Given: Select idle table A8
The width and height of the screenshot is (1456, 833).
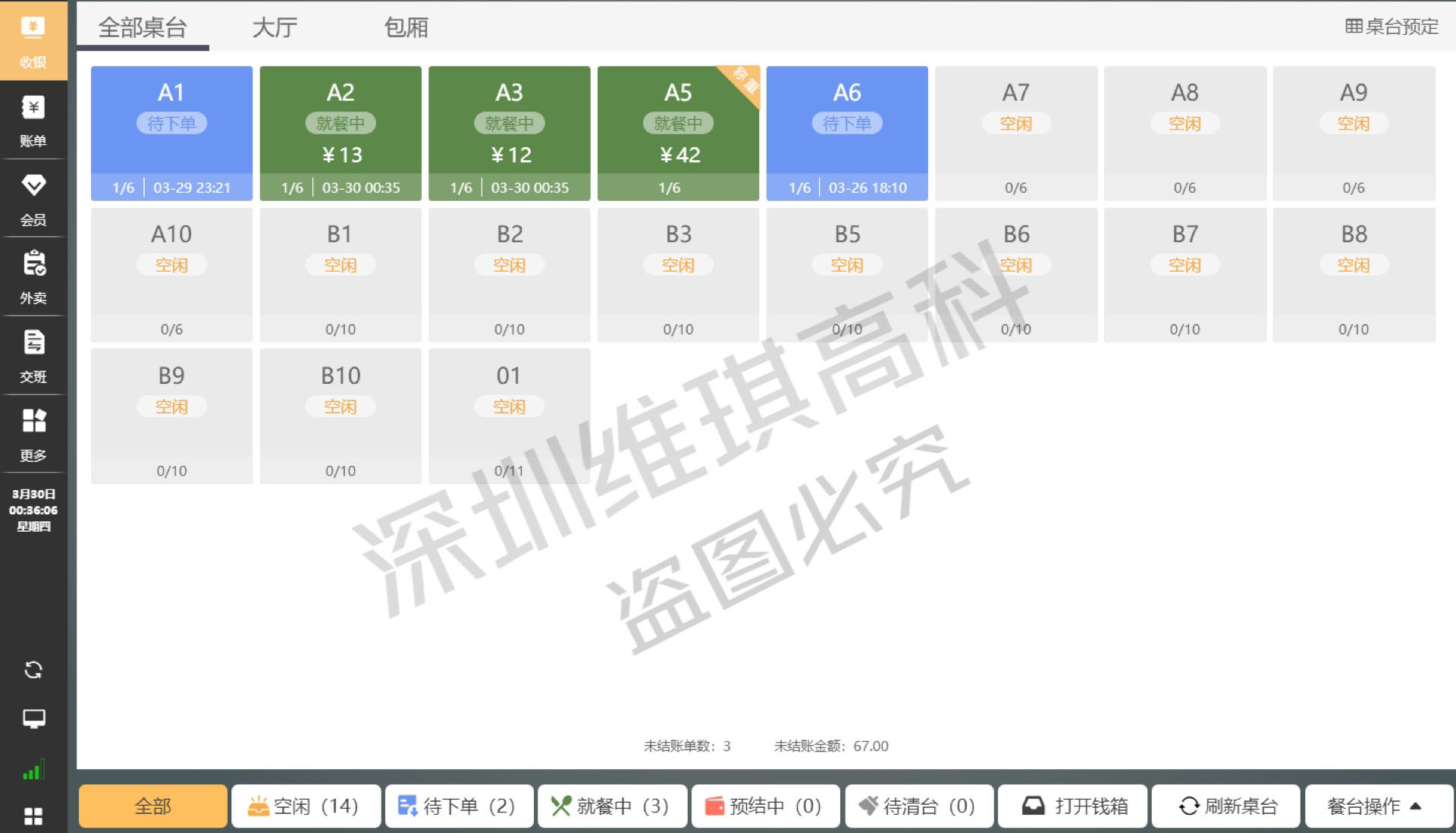Looking at the screenshot, I should 1185,134.
